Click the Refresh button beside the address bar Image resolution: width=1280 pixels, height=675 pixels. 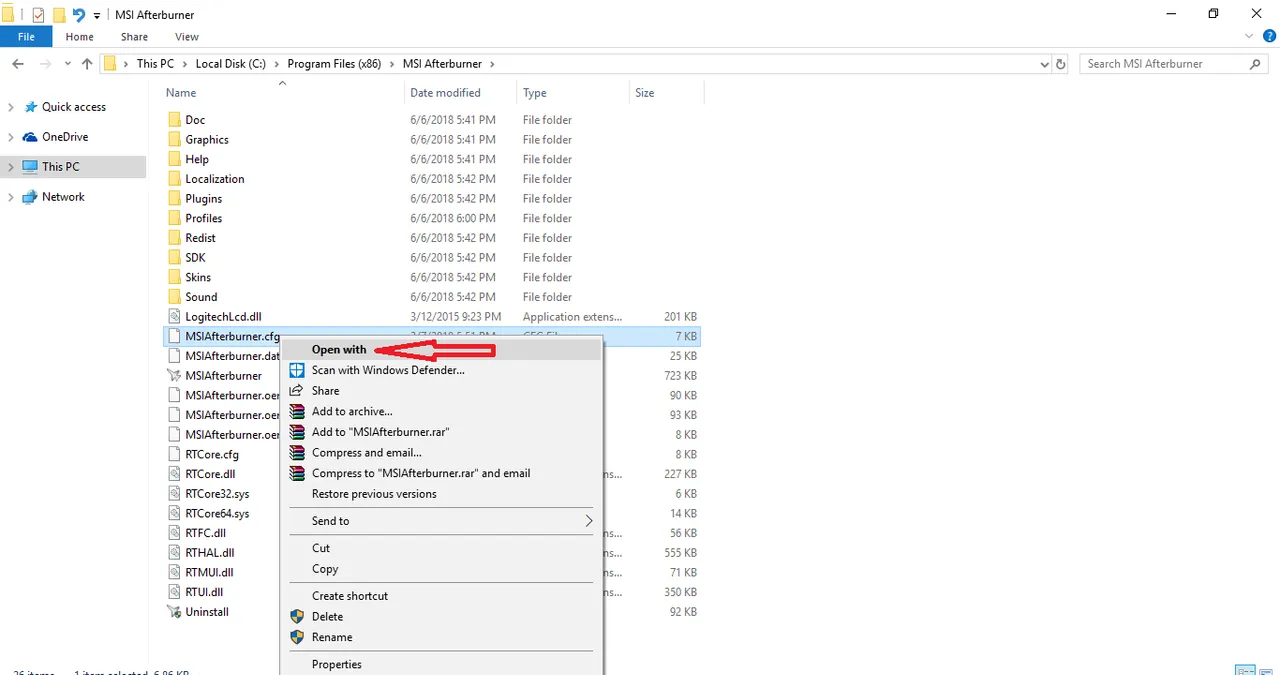coord(1062,64)
